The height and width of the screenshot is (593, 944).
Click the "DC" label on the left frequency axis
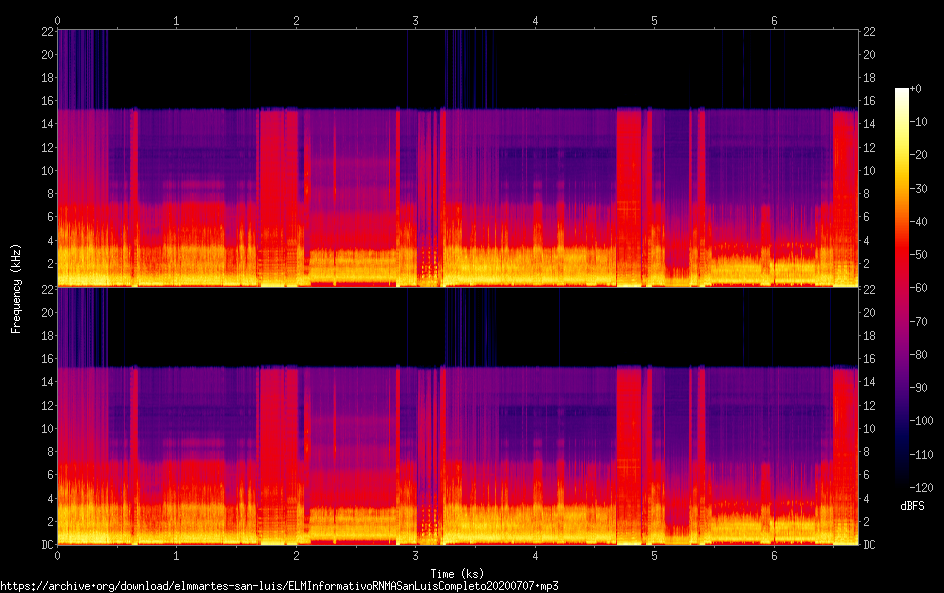pos(48,545)
